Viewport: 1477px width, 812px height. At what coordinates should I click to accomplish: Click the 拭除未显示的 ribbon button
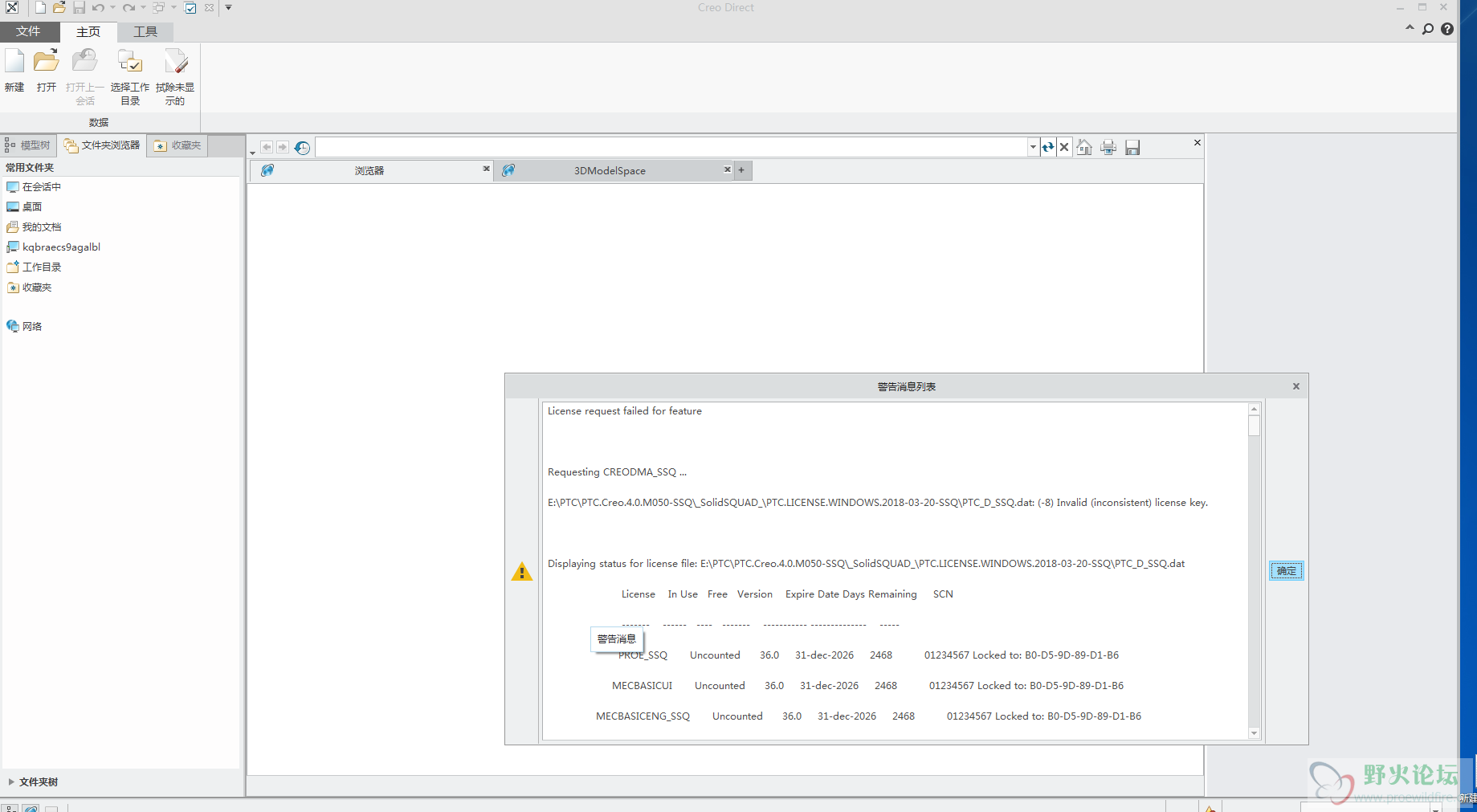click(x=175, y=77)
